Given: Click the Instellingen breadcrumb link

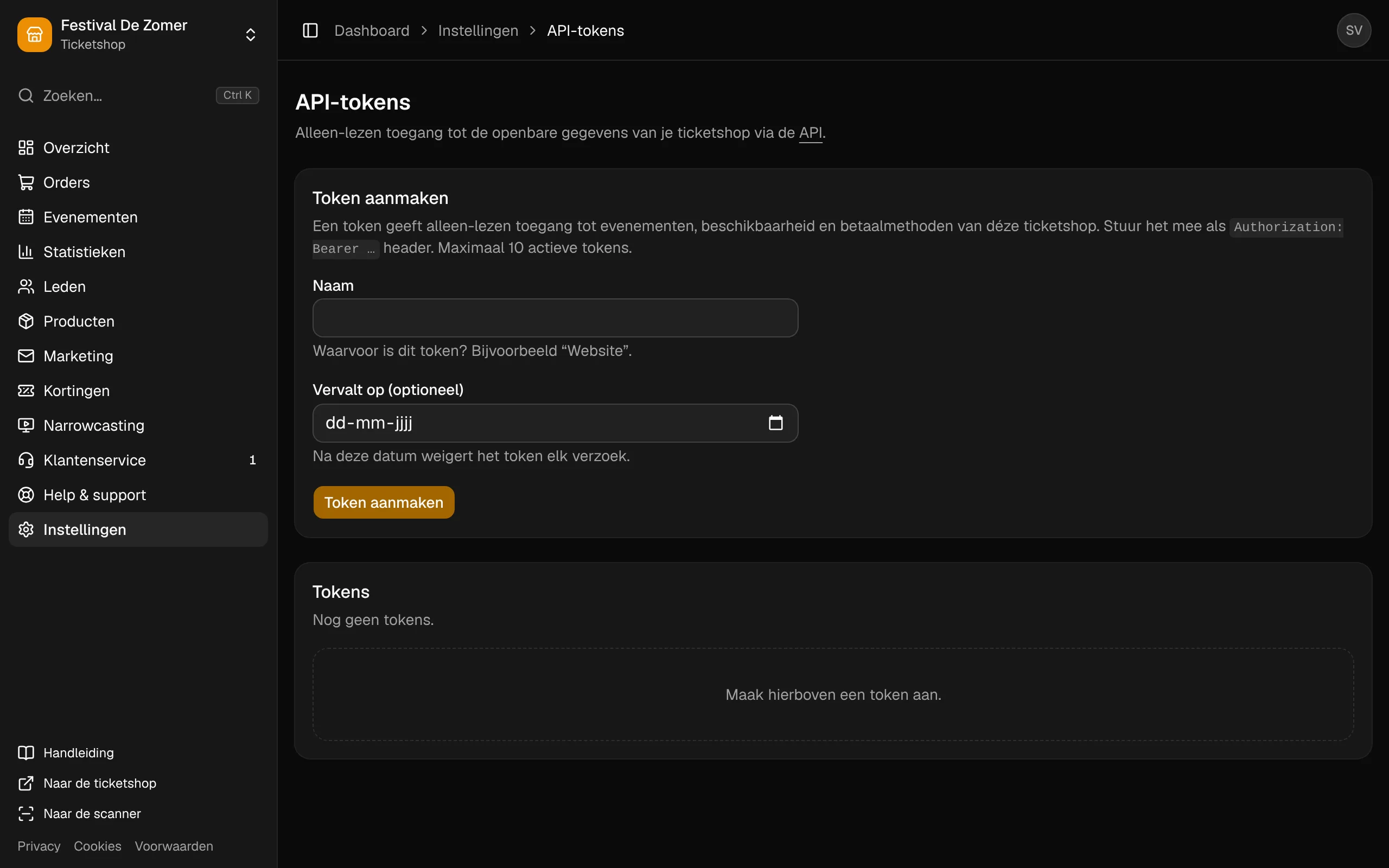Looking at the screenshot, I should click(478, 30).
